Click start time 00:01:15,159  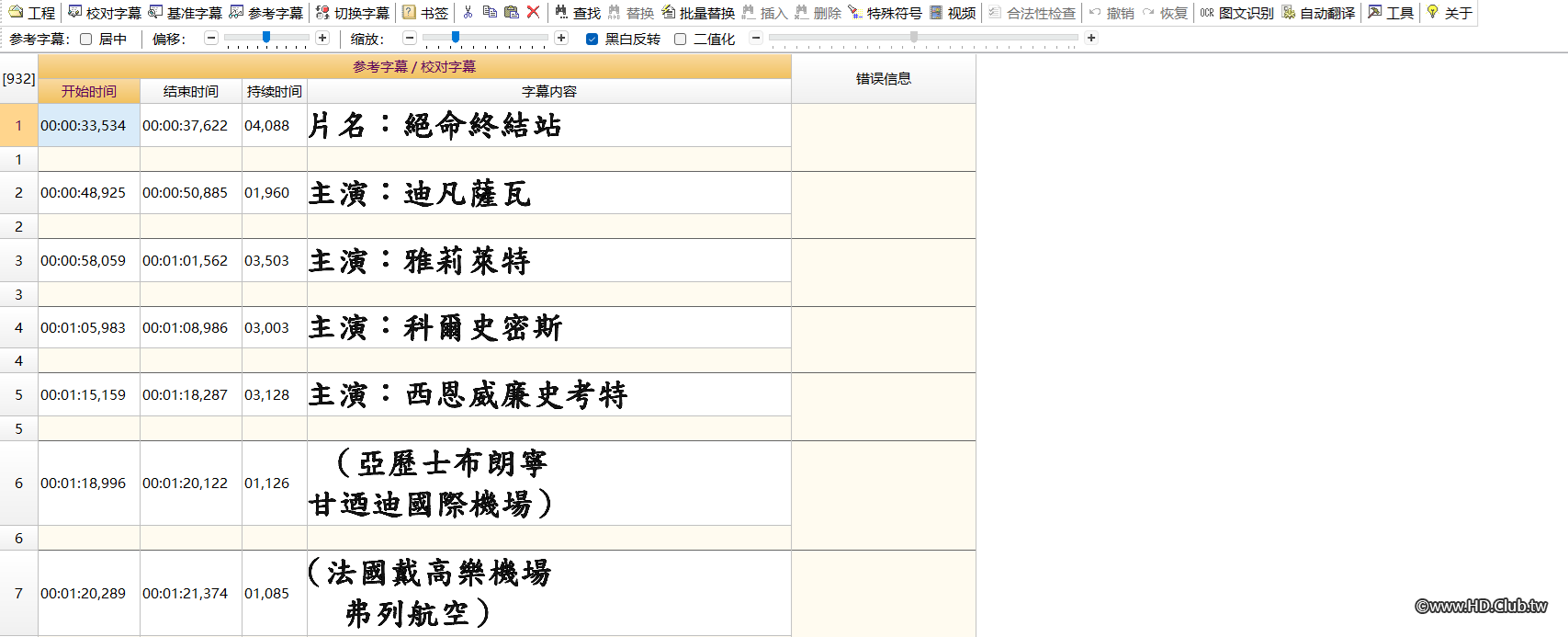pyautogui.click(x=89, y=394)
